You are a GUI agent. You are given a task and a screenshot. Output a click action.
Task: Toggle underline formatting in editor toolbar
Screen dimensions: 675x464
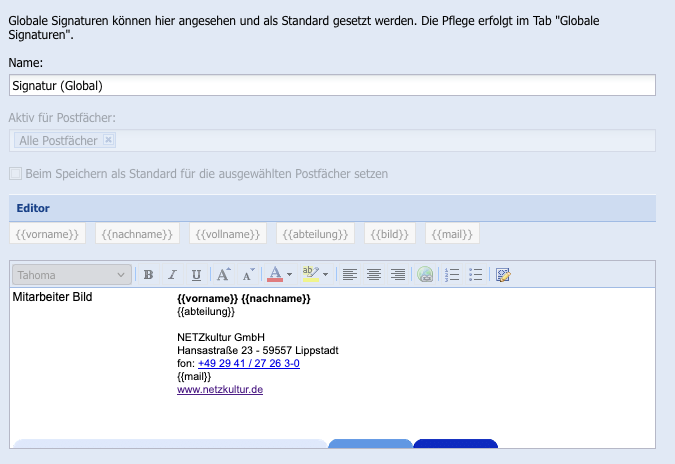196,275
